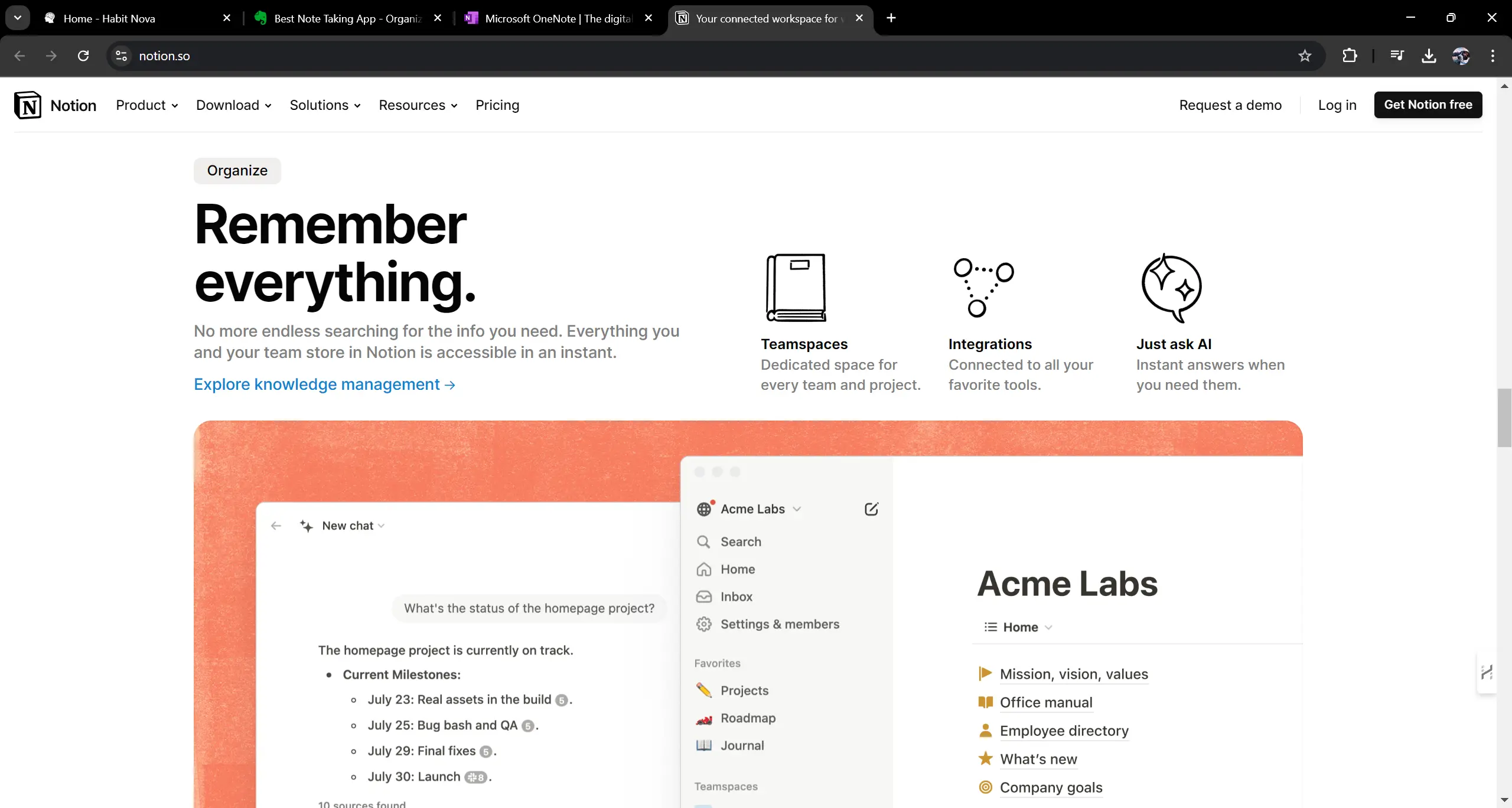This screenshot has height=808, width=1512.
Task: Expand the Resources menu
Action: tap(418, 105)
